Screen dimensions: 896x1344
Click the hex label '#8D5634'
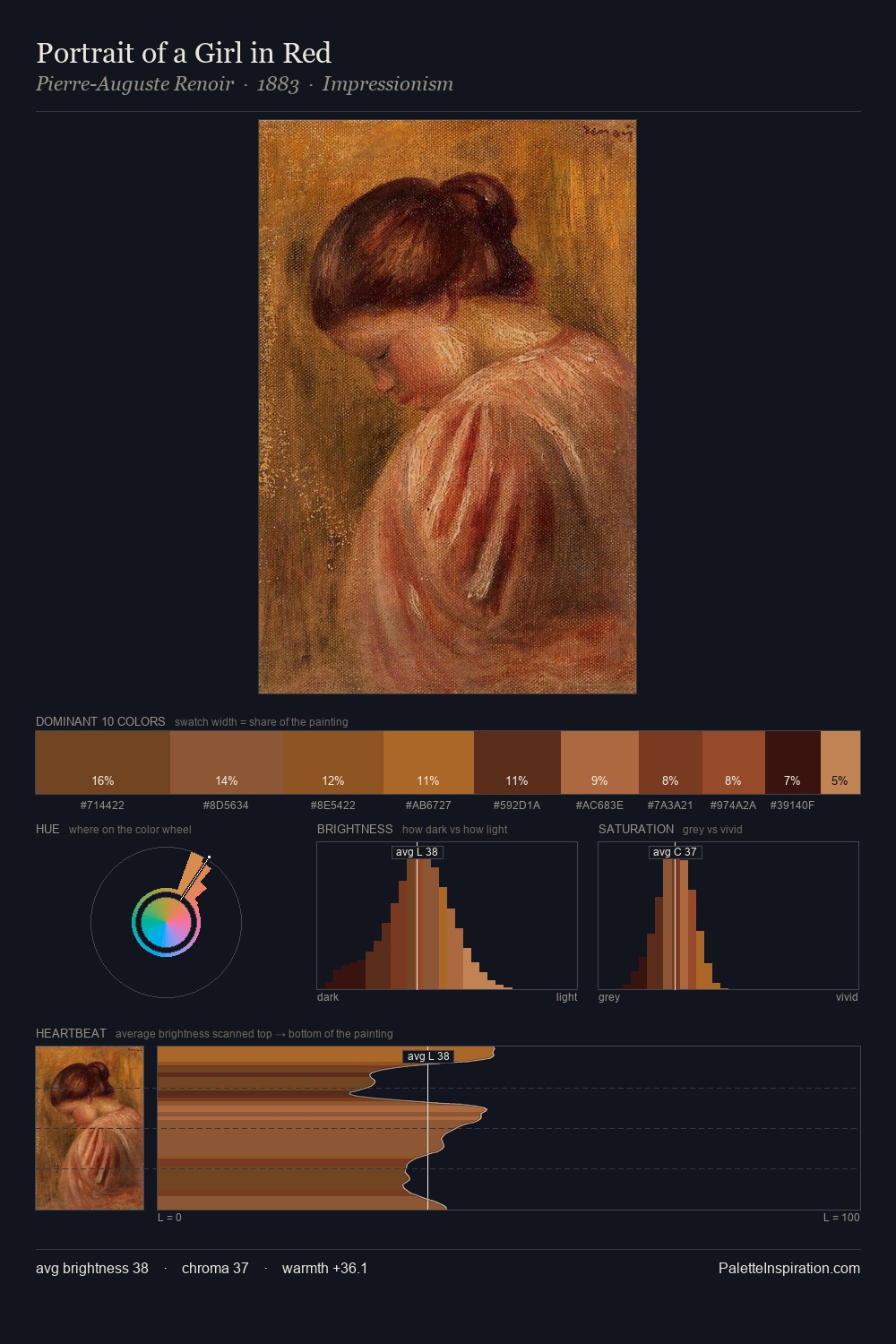(226, 806)
